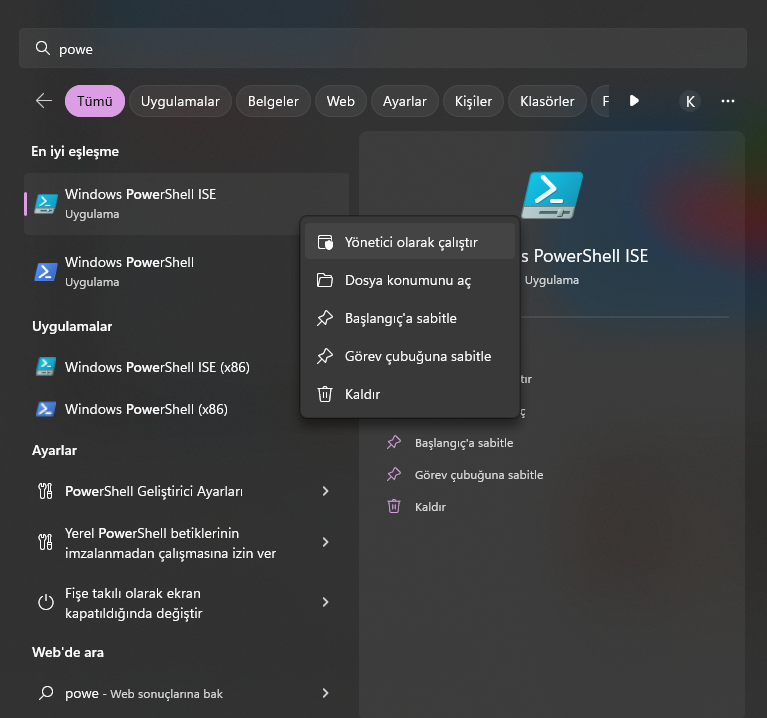Choose Yönetici olarak çalıştır in context menu
767x718 pixels.
410,242
